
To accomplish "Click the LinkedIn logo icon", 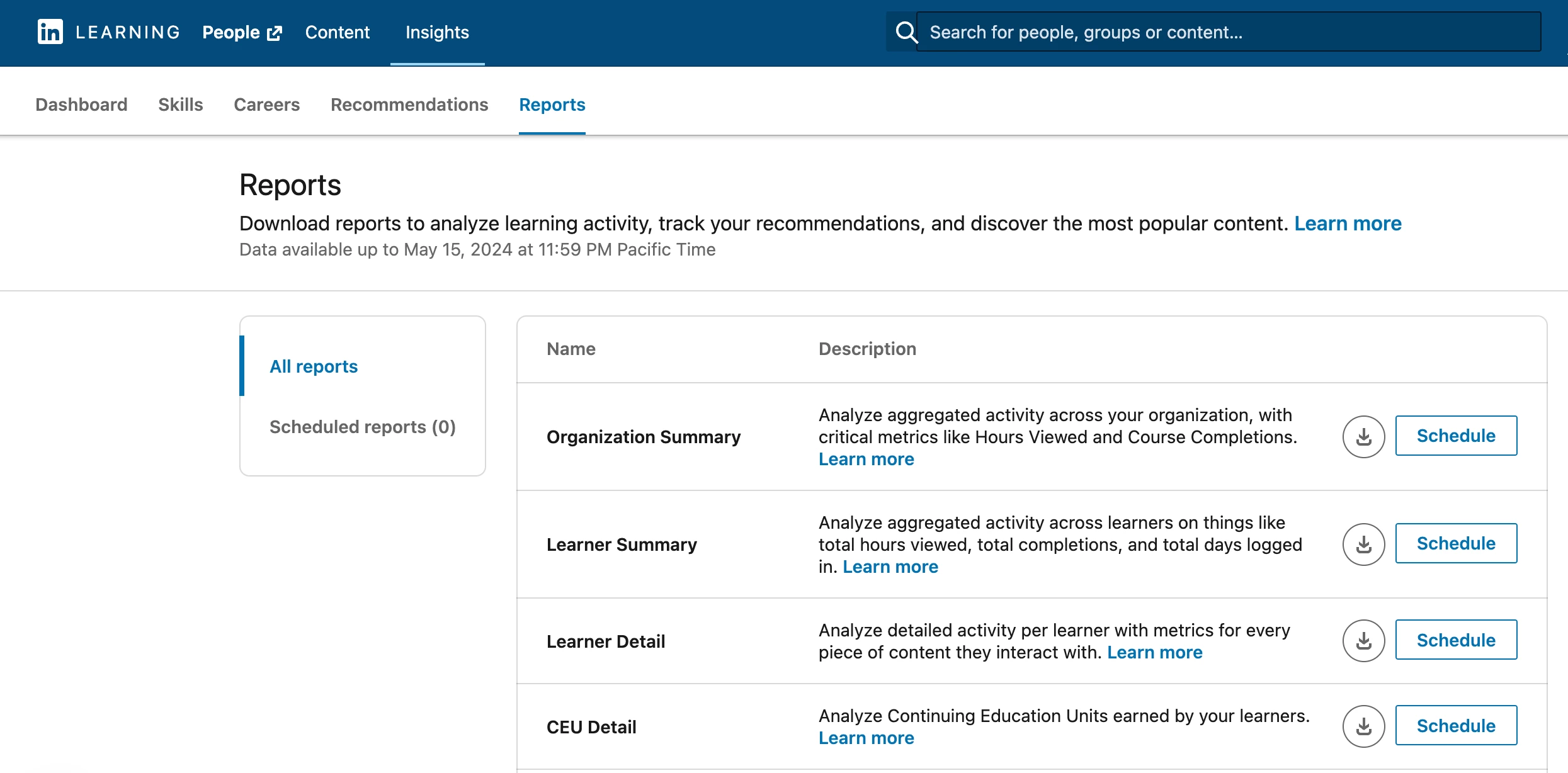I will pos(50,32).
